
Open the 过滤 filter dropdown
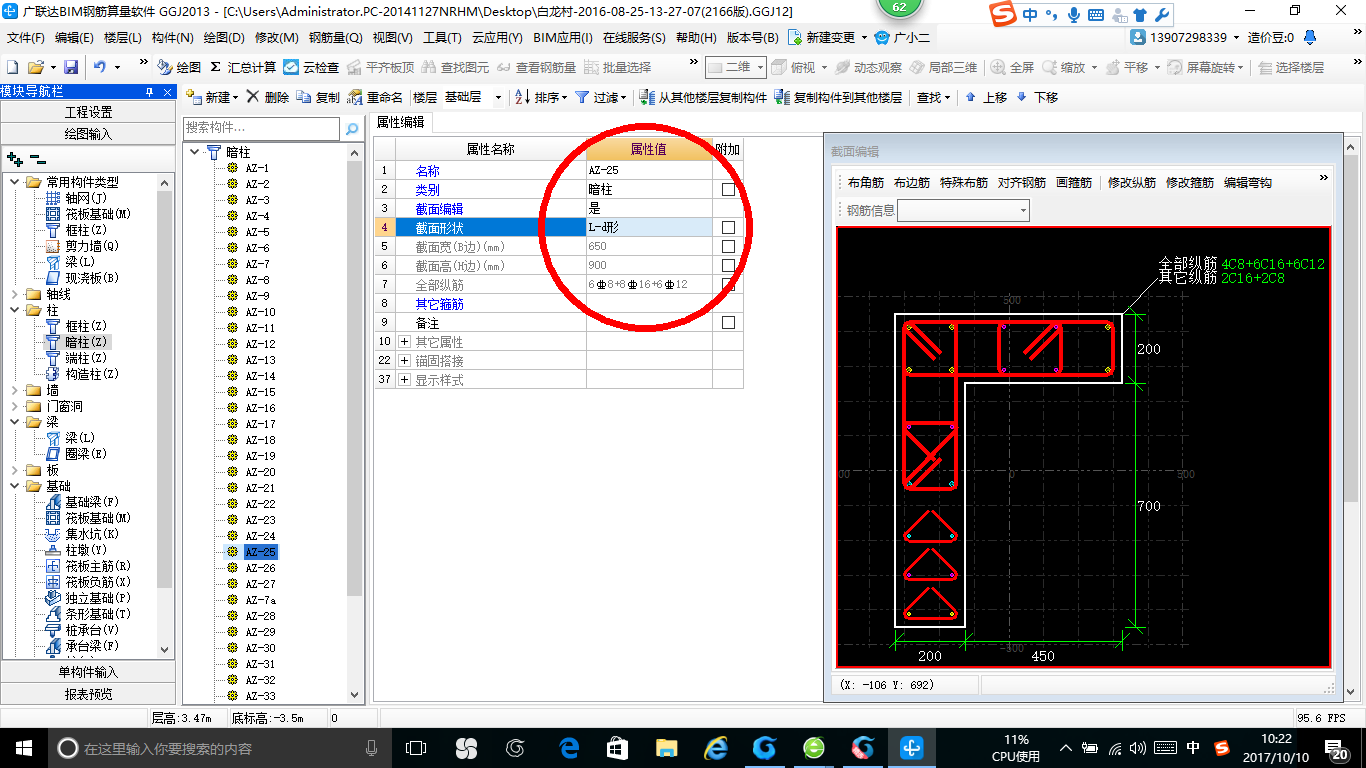623,98
